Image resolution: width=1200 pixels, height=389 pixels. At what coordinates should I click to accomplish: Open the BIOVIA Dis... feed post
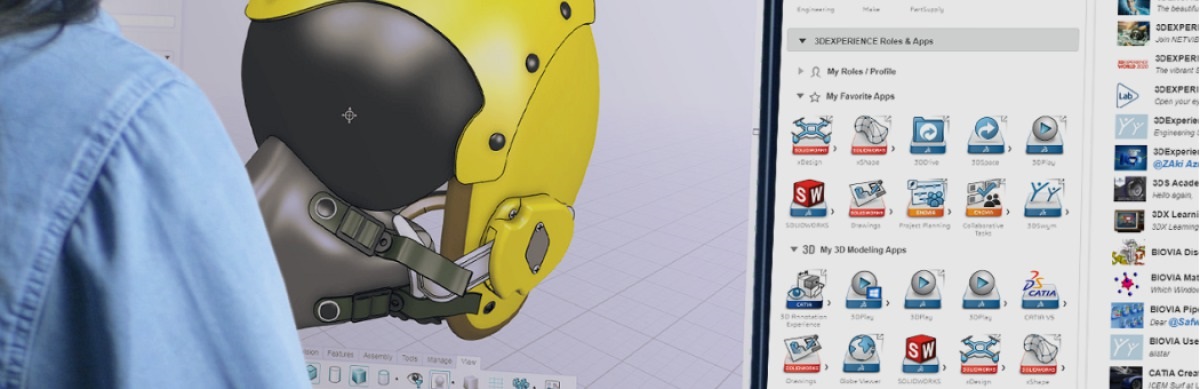coord(1157,252)
